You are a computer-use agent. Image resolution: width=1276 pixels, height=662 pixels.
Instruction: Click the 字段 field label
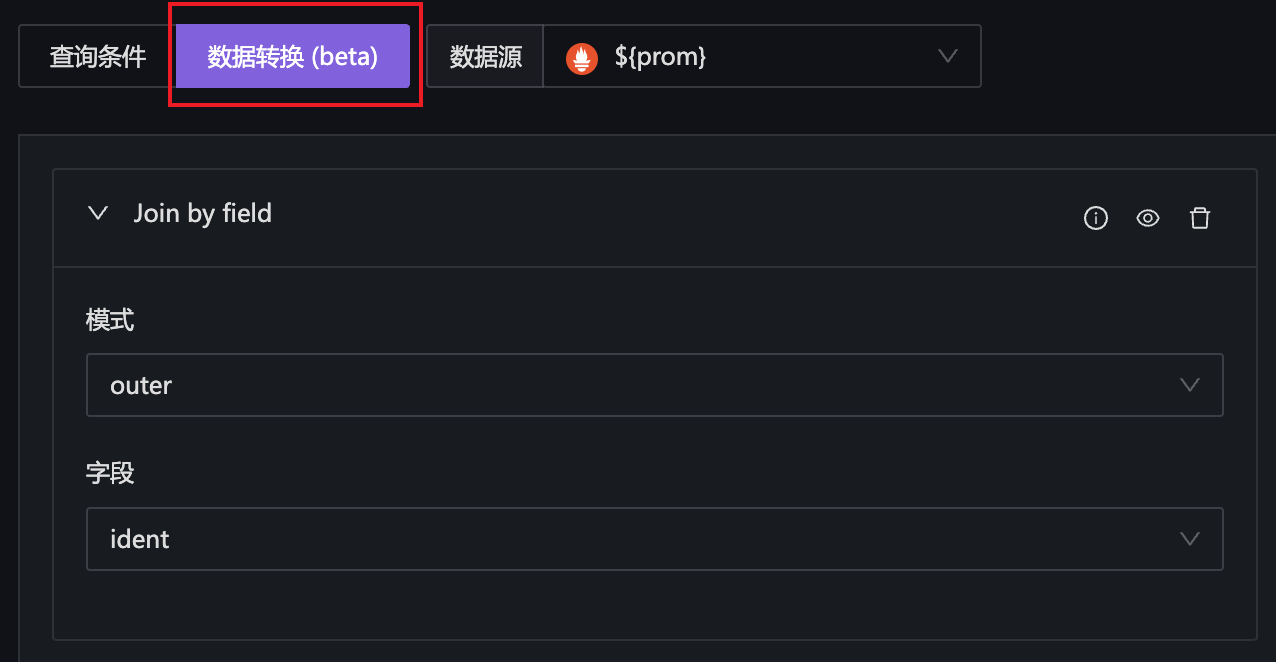(110, 473)
